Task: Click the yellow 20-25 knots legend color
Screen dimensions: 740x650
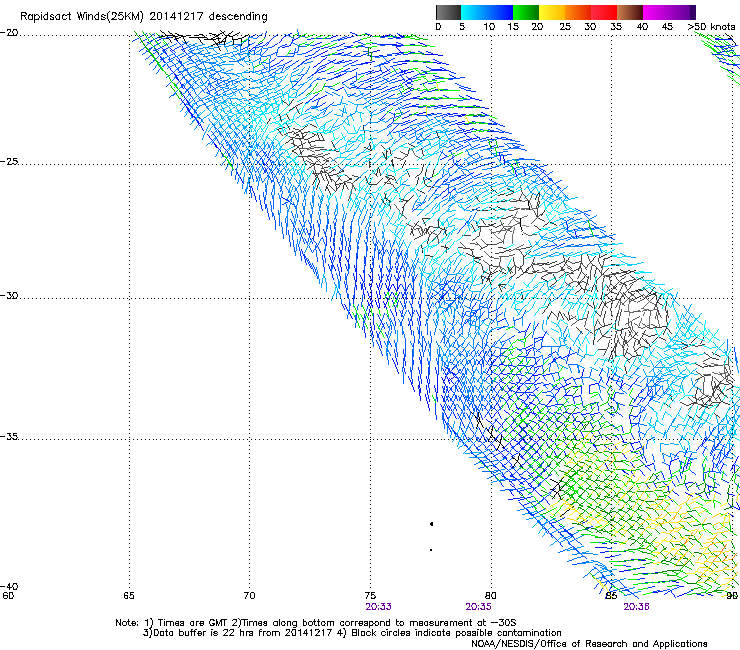Action: pyautogui.click(x=552, y=12)
